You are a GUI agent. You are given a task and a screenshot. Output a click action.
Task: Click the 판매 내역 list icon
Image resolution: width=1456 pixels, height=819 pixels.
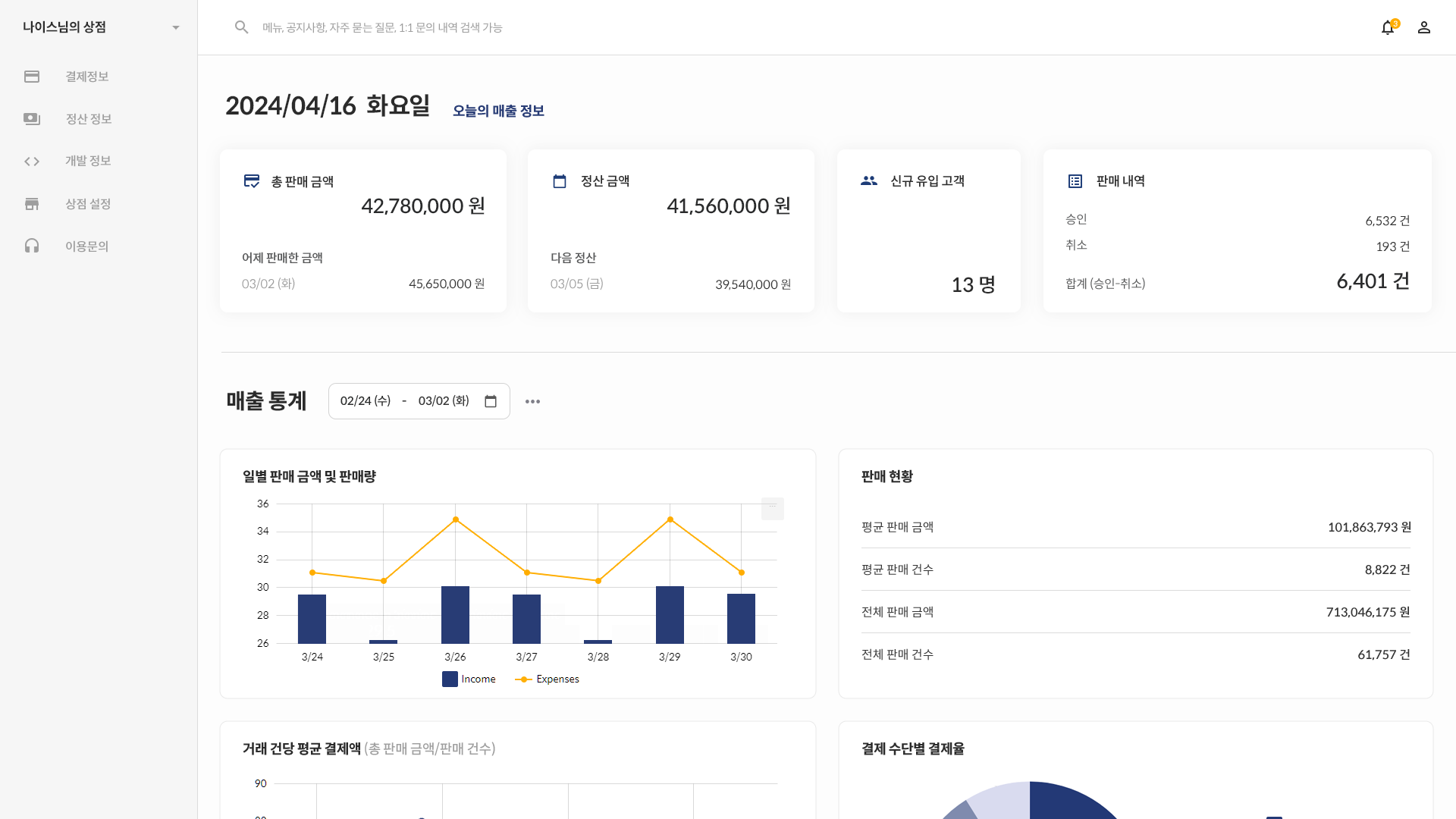tap(1075, 181)
